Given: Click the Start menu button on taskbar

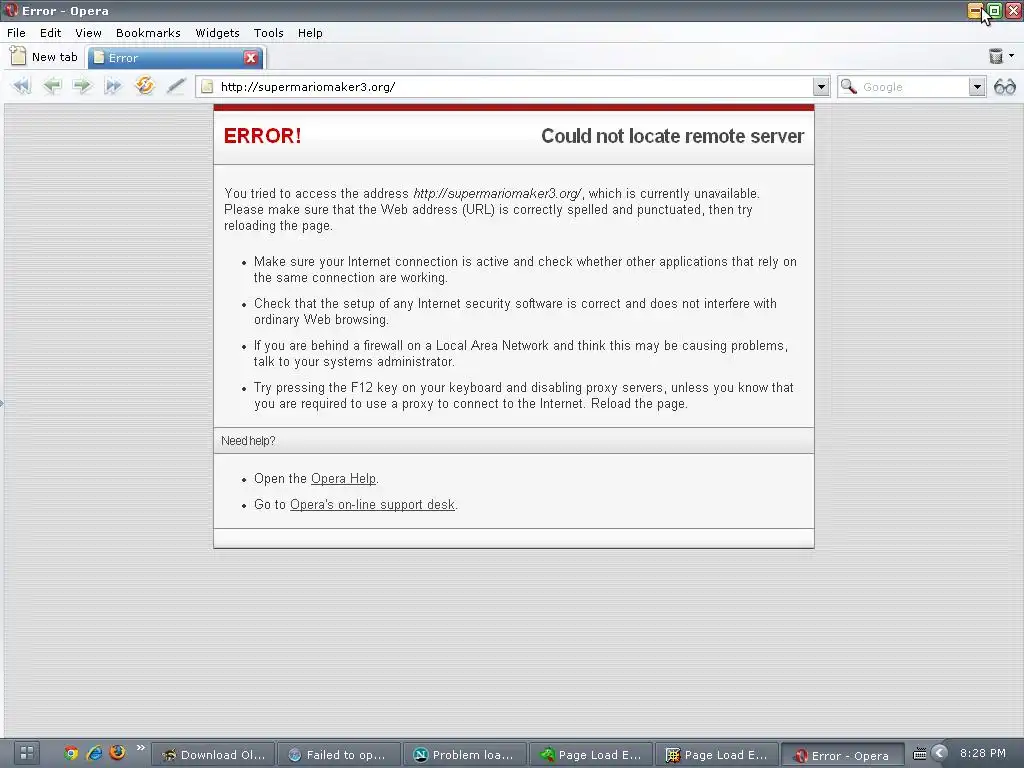Looking at the screenshot, I should click(x=27, y=754).
